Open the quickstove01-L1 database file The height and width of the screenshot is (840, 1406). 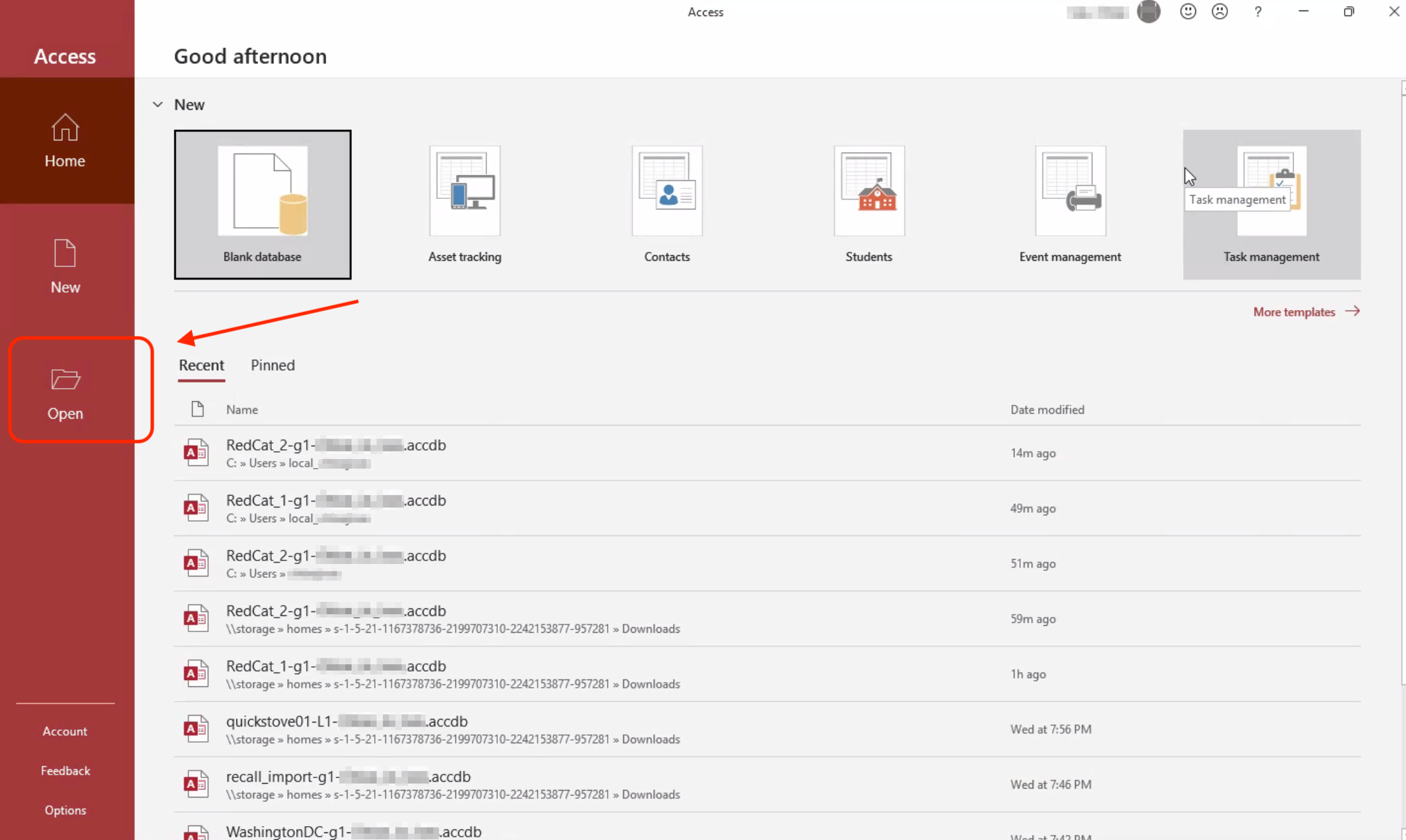[348, 721]
